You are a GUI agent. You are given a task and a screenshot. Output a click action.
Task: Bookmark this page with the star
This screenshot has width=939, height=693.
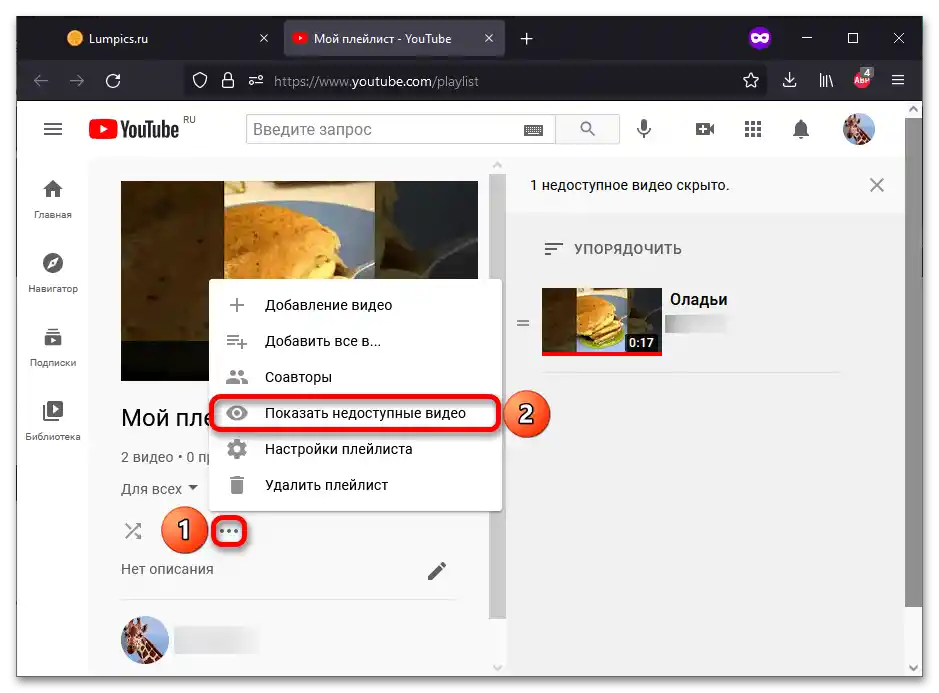tap(750, 80)
